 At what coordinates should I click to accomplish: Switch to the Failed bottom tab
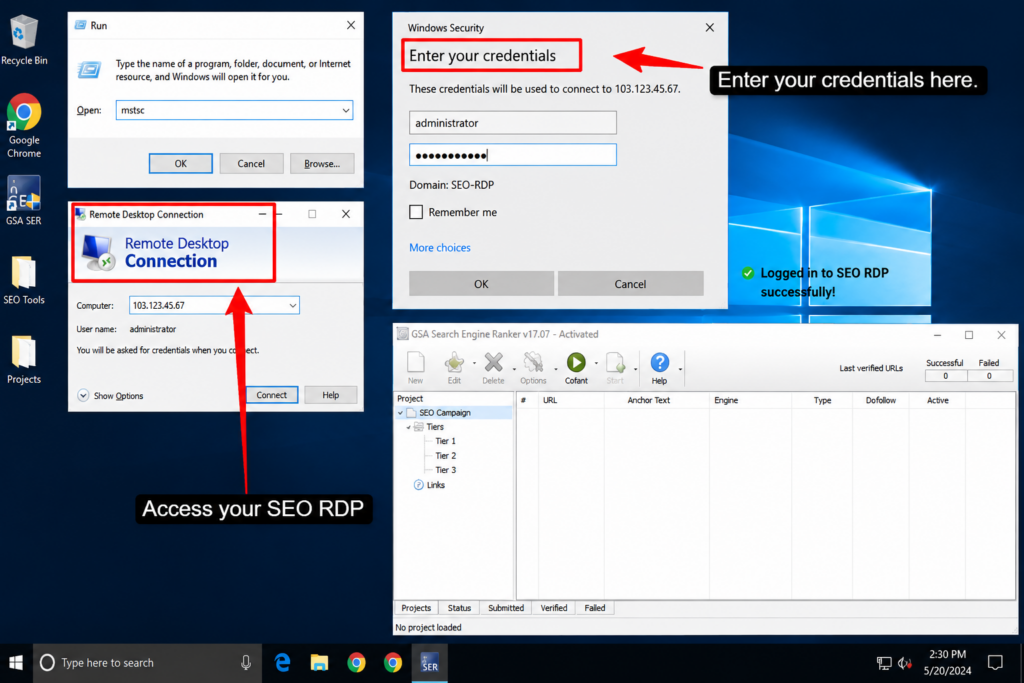point(594,608)
